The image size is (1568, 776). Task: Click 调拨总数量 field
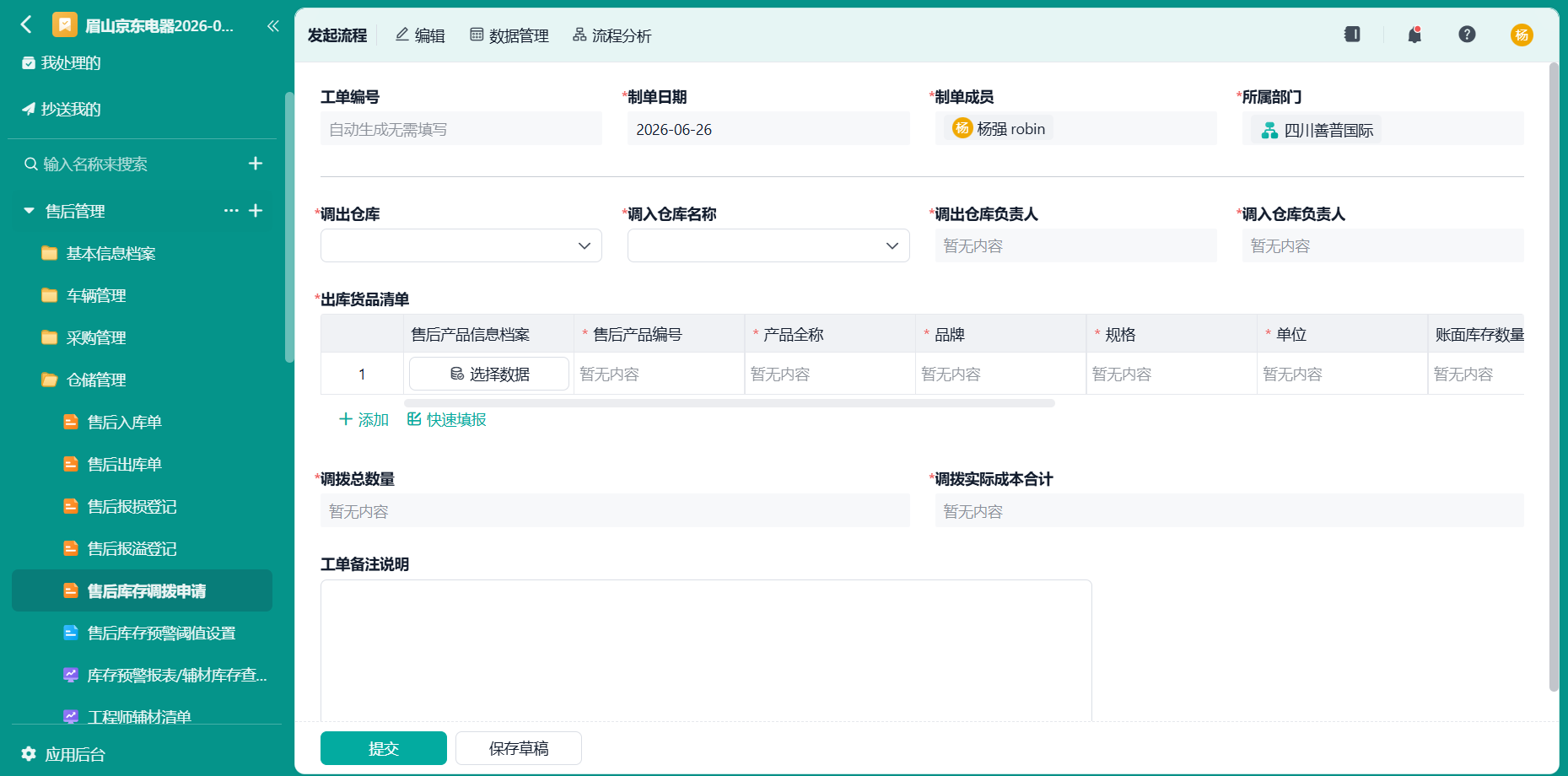pos(615,511)
